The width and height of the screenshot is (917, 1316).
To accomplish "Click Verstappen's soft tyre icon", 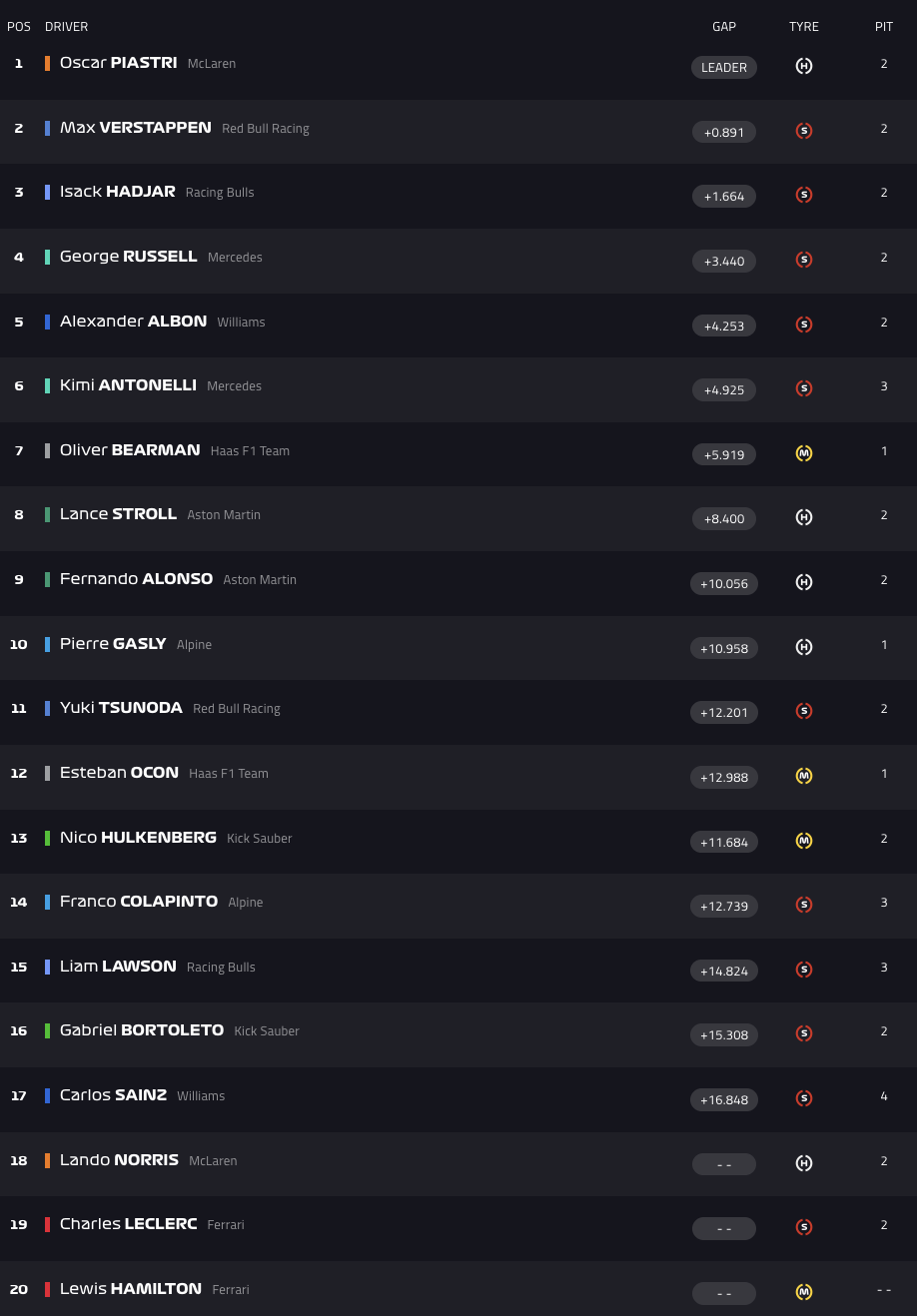I will coord(803,131).
